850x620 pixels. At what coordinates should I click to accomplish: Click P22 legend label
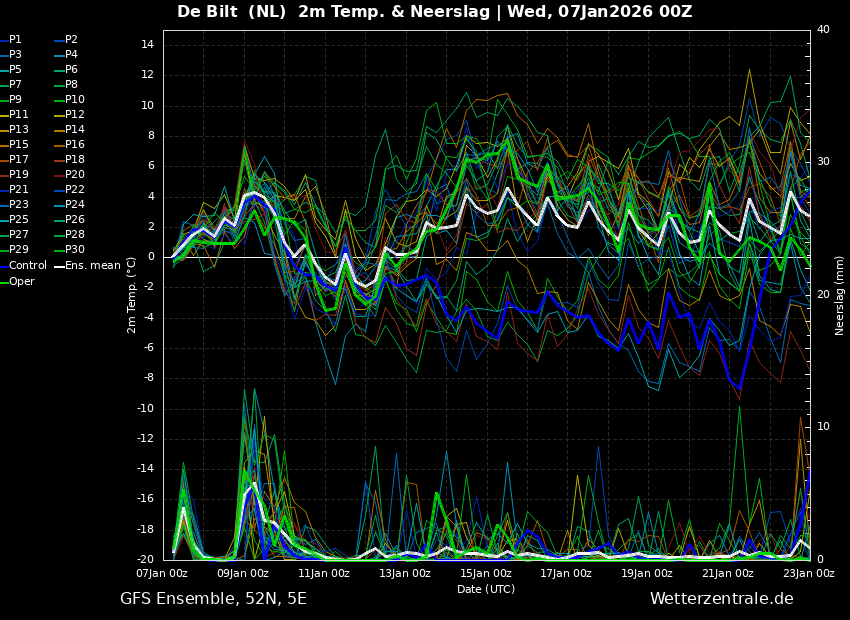pyautogui.click(x=69, y=190)
